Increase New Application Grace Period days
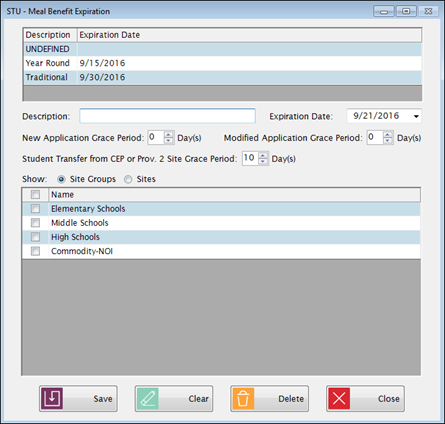Viewport: 445px width, 424px height. tap(169, 135)
